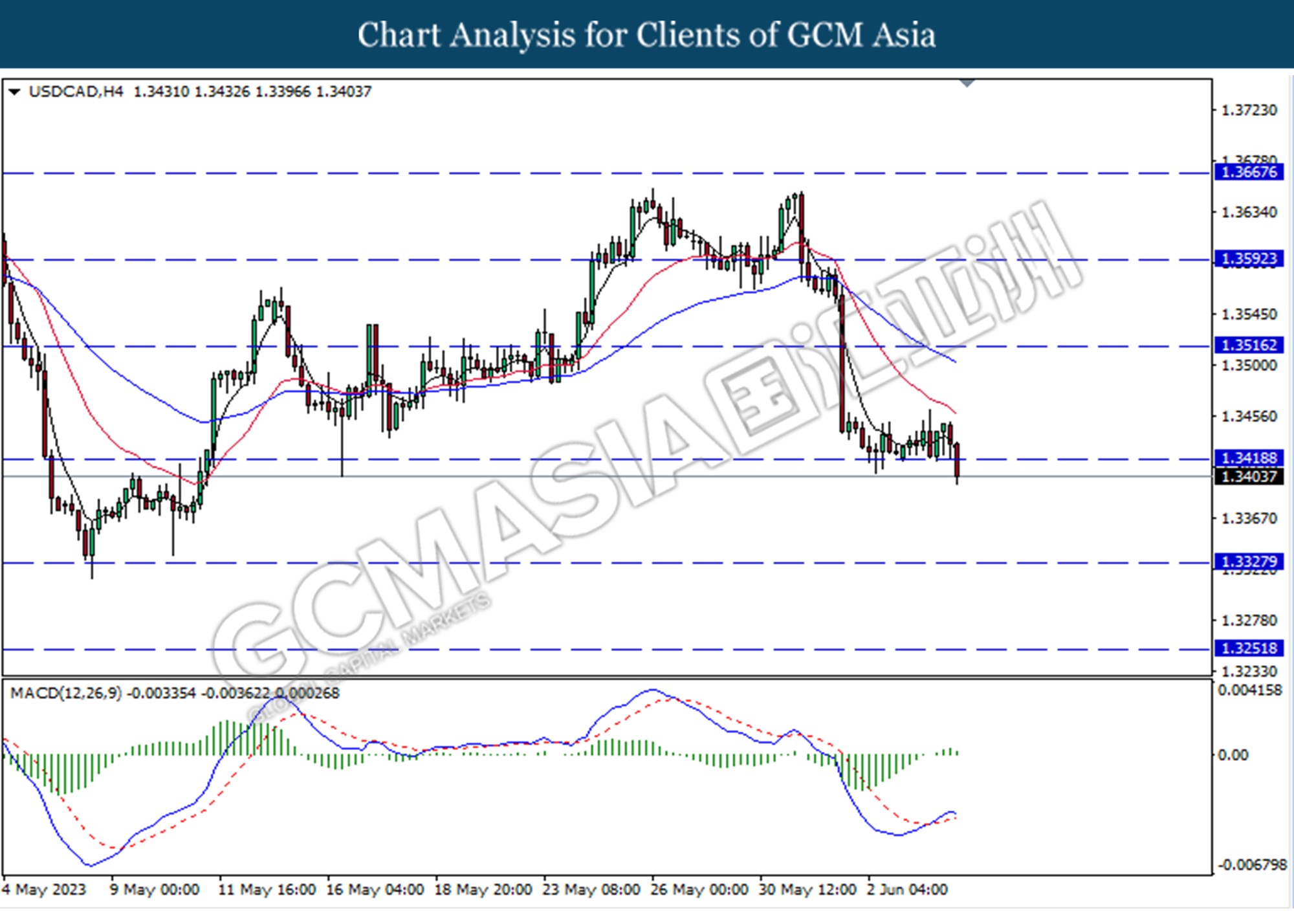Select the 1.35923 horizontal level label
The height and width of the screenshot is (924, 1294).
click(1249, 259)
